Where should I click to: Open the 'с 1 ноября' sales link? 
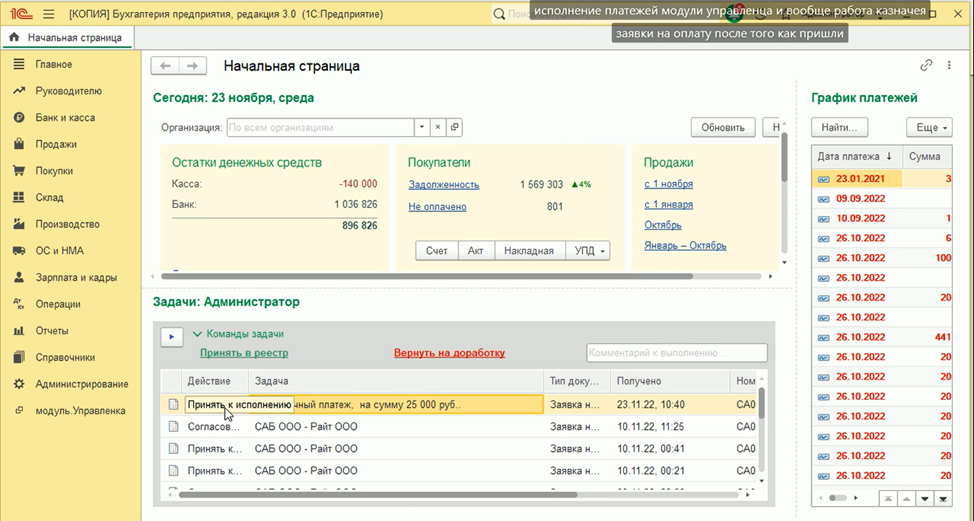coord(669,184)
